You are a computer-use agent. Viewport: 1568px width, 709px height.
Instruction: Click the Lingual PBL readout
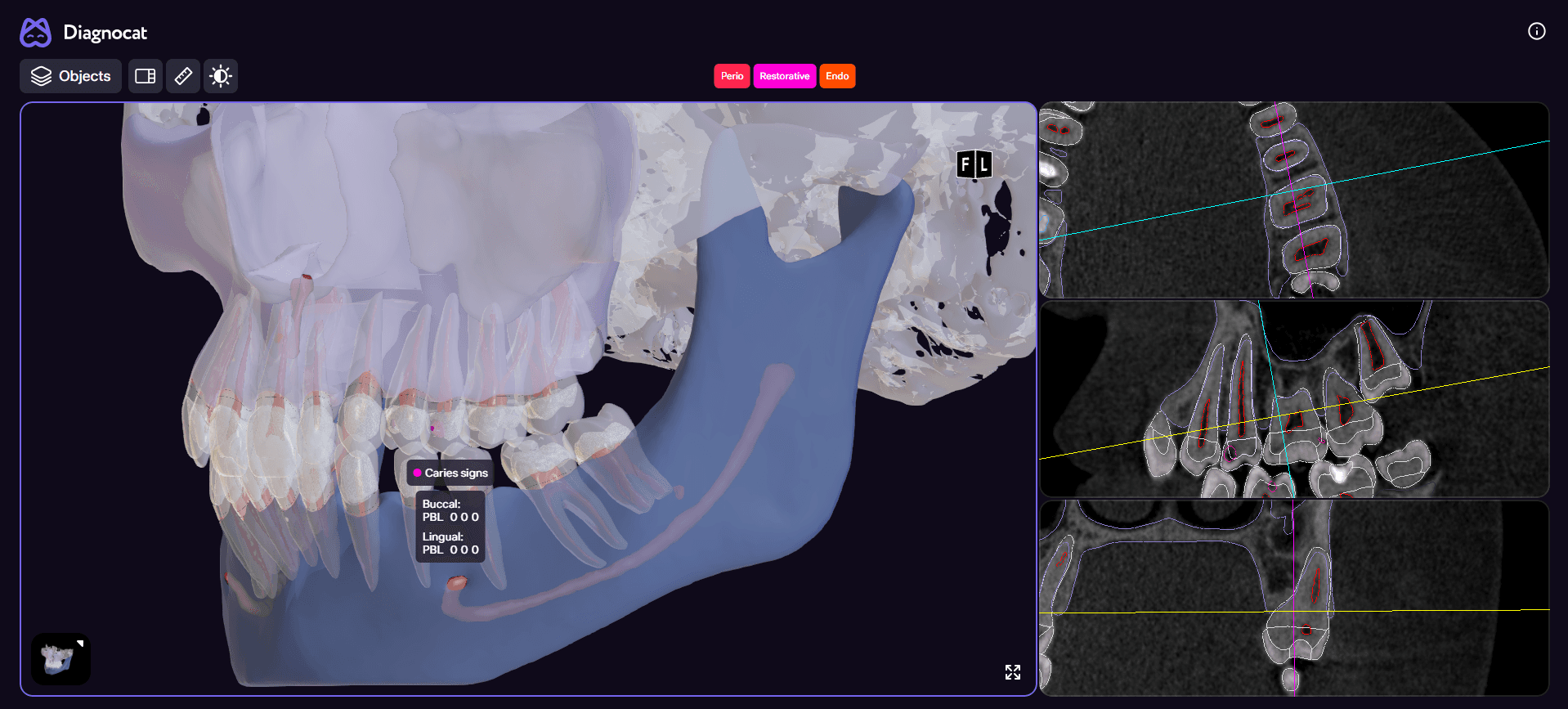tap(450, 543)
